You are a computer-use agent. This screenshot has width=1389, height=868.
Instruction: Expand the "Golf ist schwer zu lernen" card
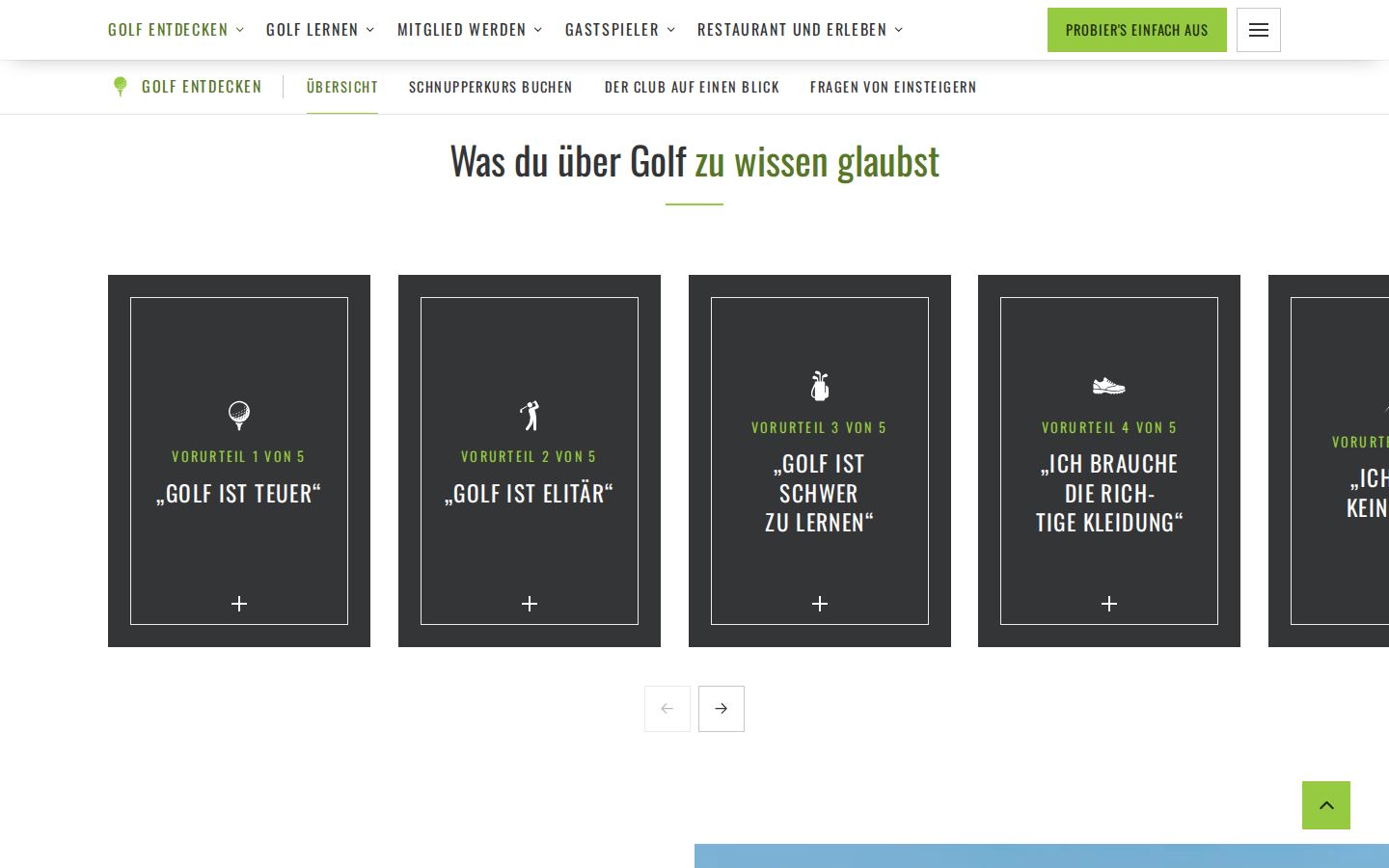(x=820, y=604)
